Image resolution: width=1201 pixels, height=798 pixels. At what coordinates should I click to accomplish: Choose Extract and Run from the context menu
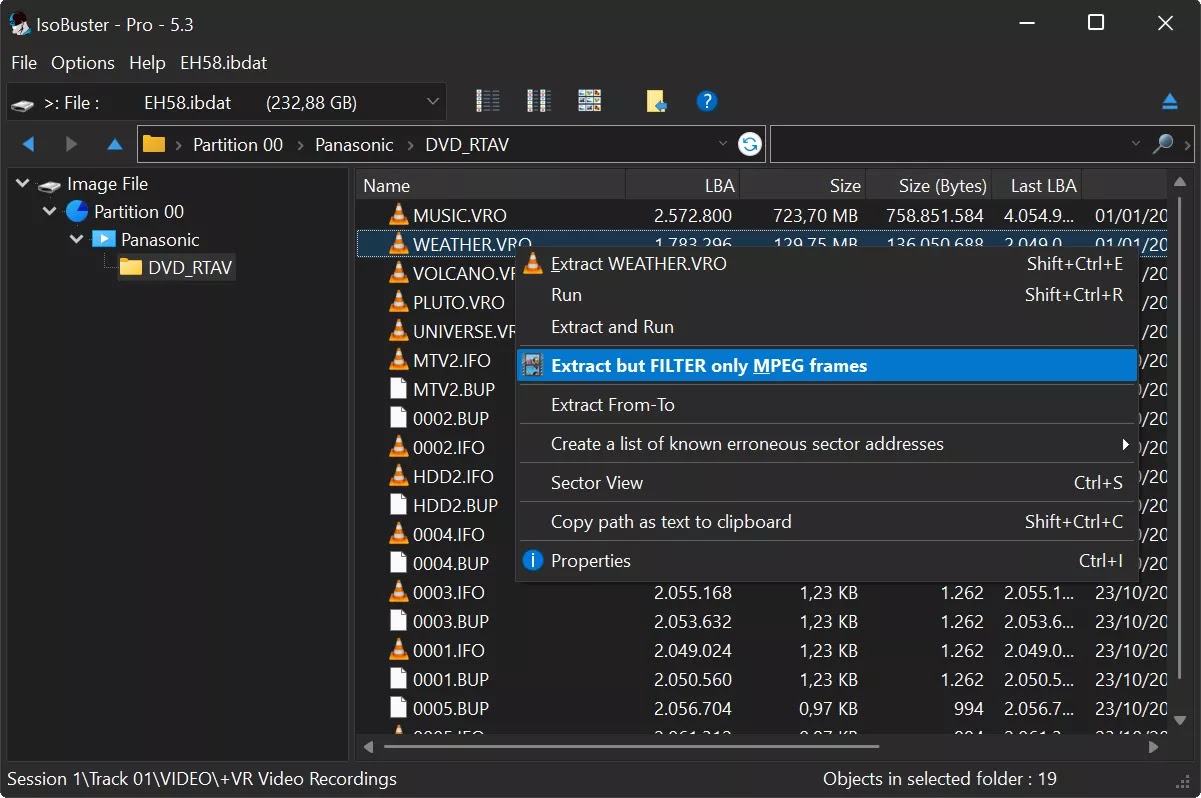click(x=611, y=326)
